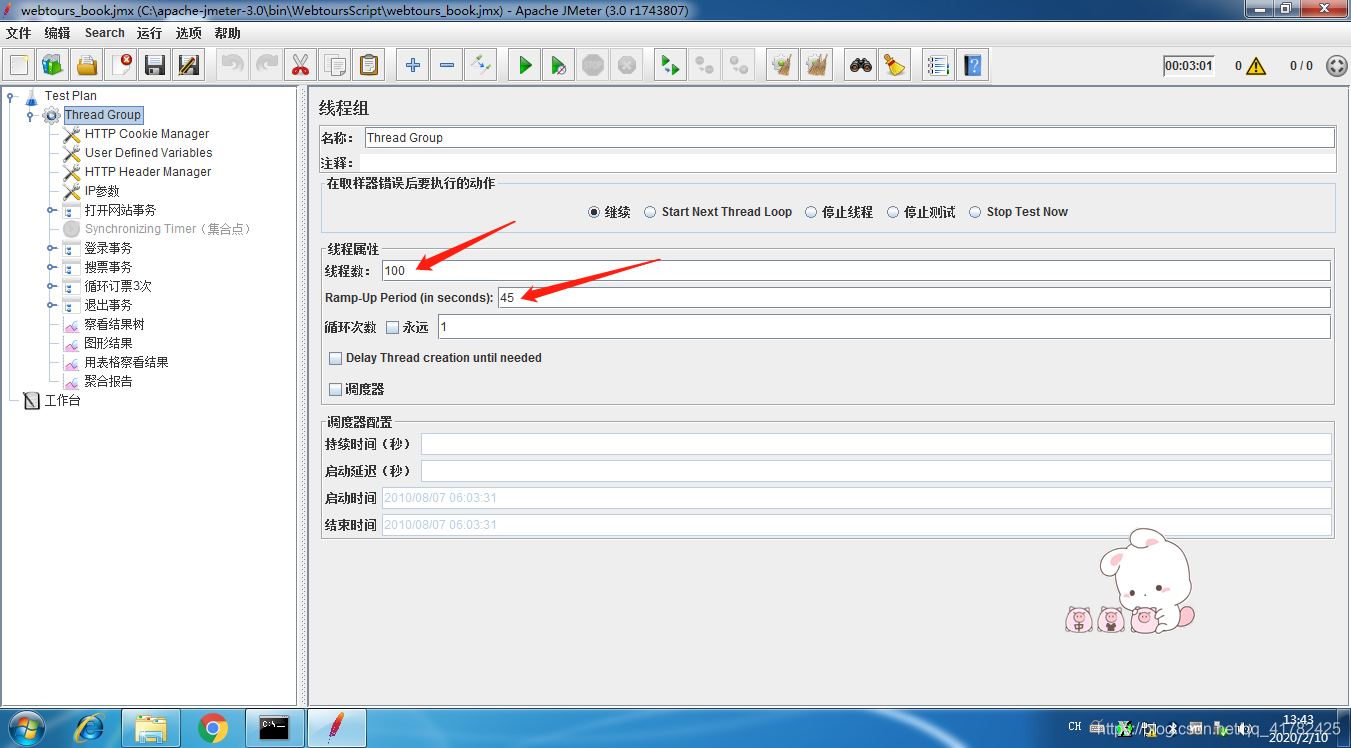Select the 继续 radio button
Screen dimensions: 1351x748
(x=594, y=212)
